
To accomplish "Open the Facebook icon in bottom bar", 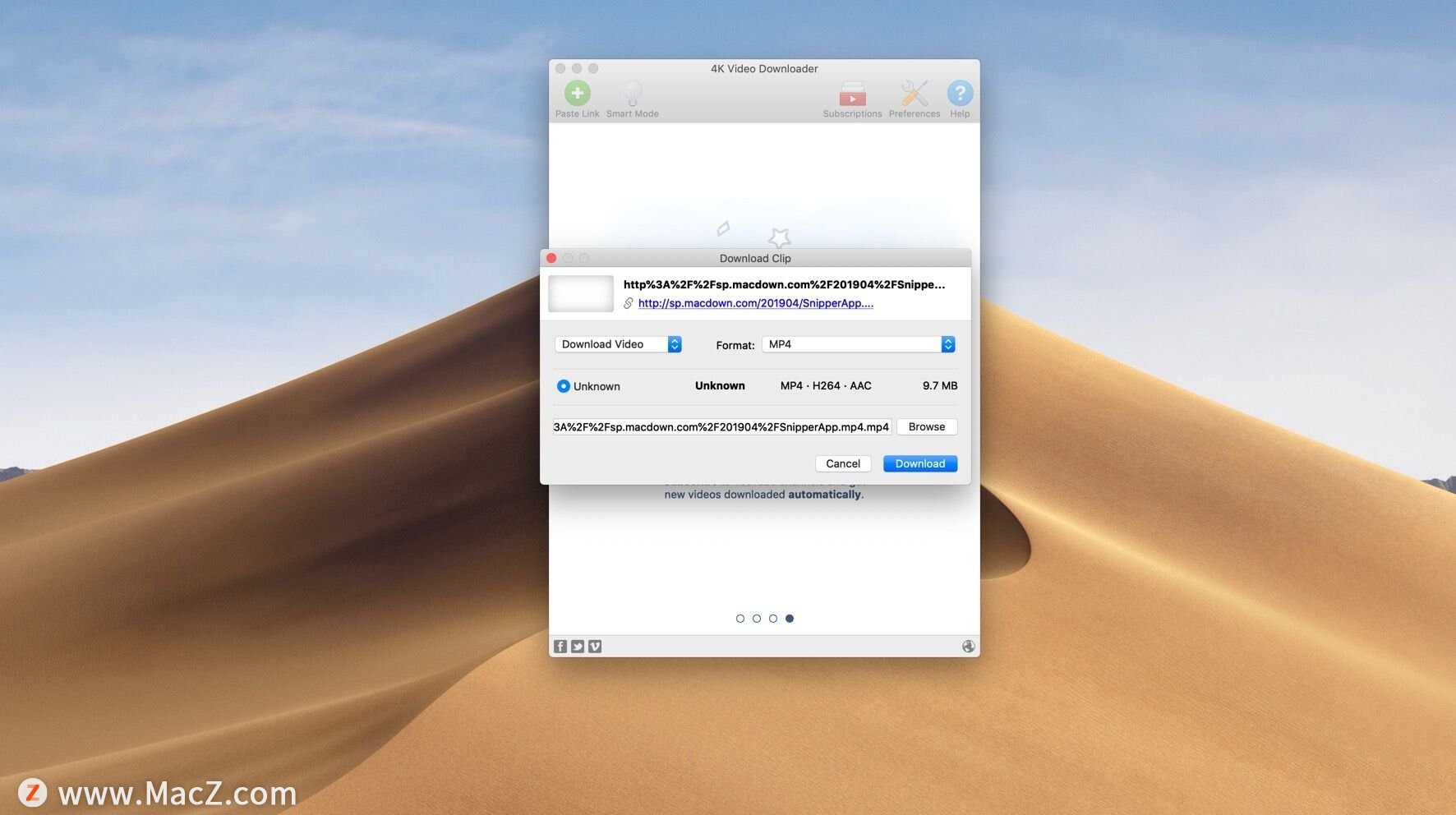I will click(560, 647).
